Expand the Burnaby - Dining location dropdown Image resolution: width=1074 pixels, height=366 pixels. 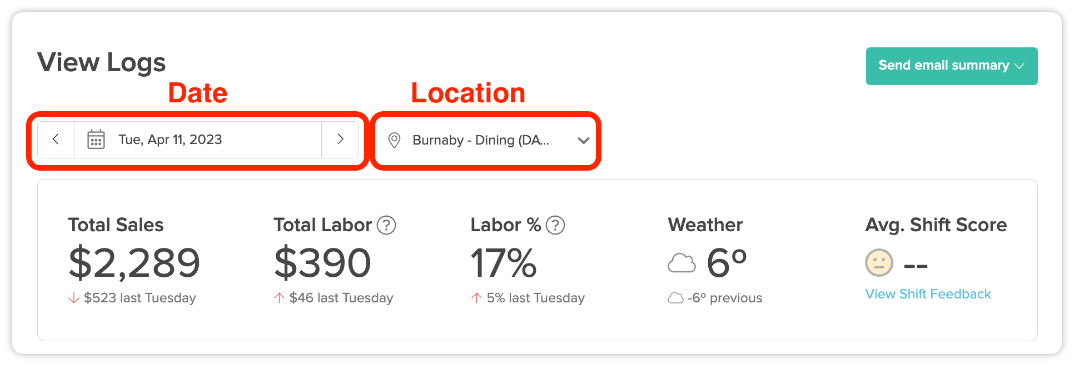pyautogui.click(x=487, y=141)
